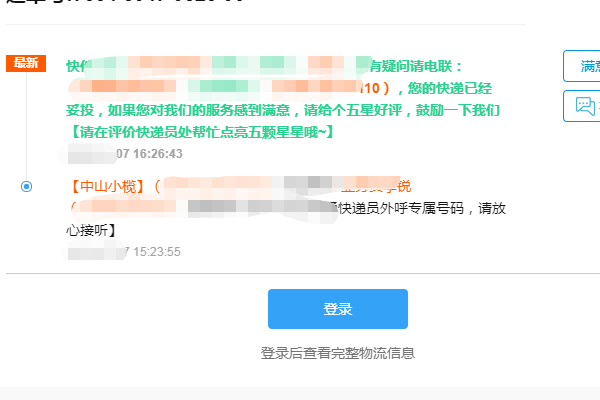This screenshot has height=400, width=600.
Task: Click the chat bubbles icon
Action: click(585, 106)
